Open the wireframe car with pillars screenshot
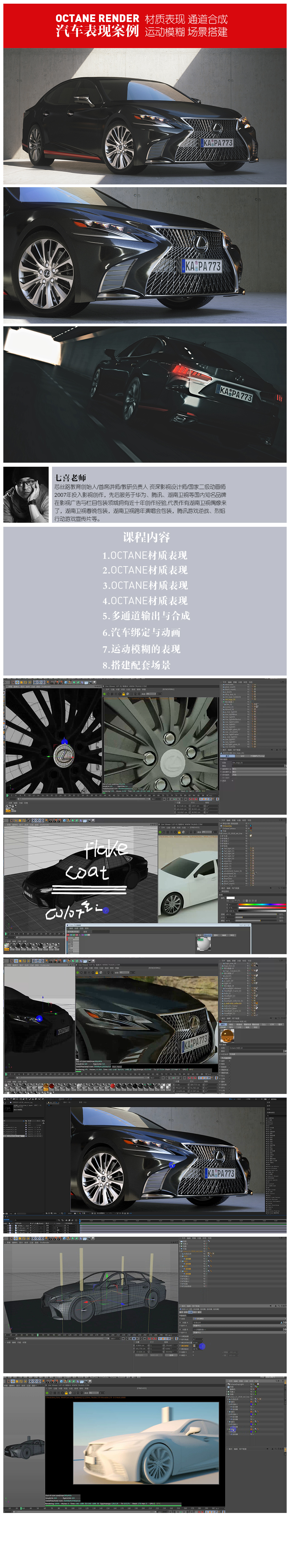290x1568 pixels. pos(145,1305)
